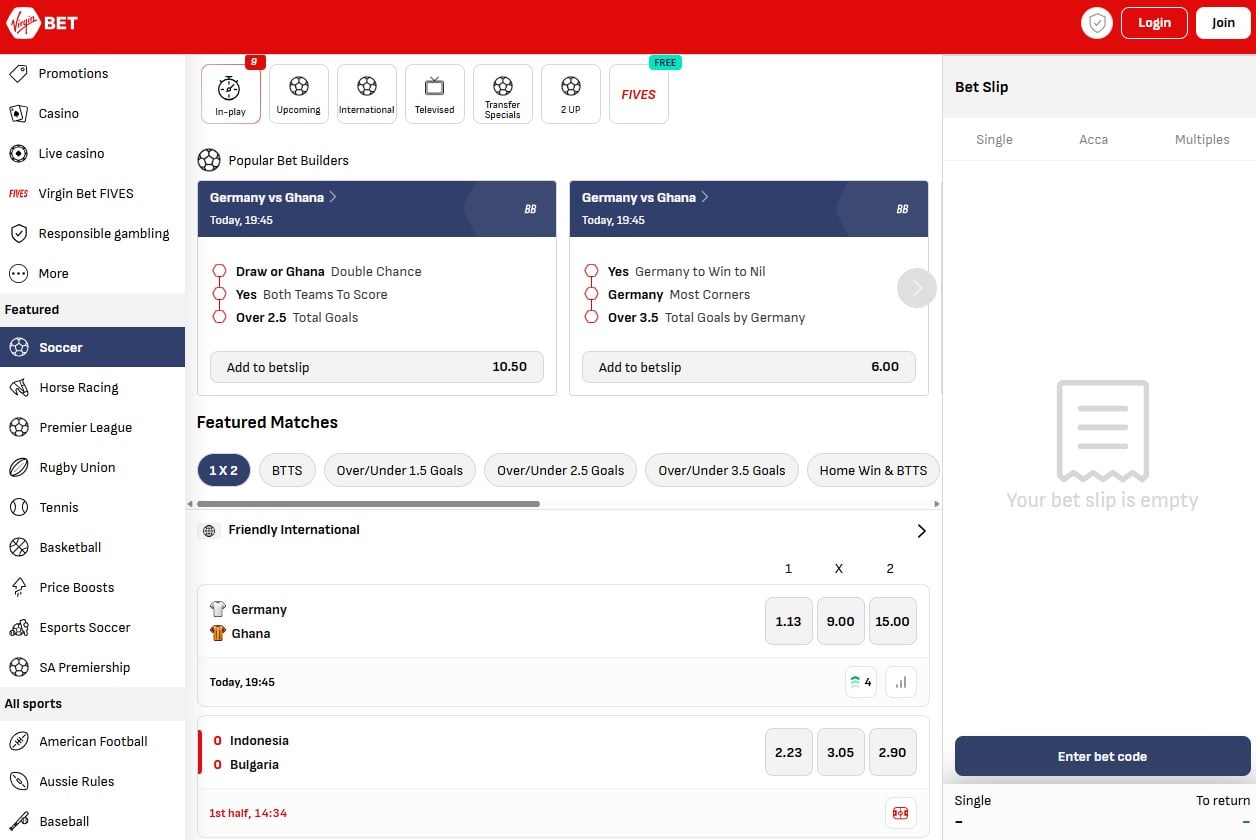
Task: Switch to the Acca bet slip tab
Action: [x=1093, y=139]
